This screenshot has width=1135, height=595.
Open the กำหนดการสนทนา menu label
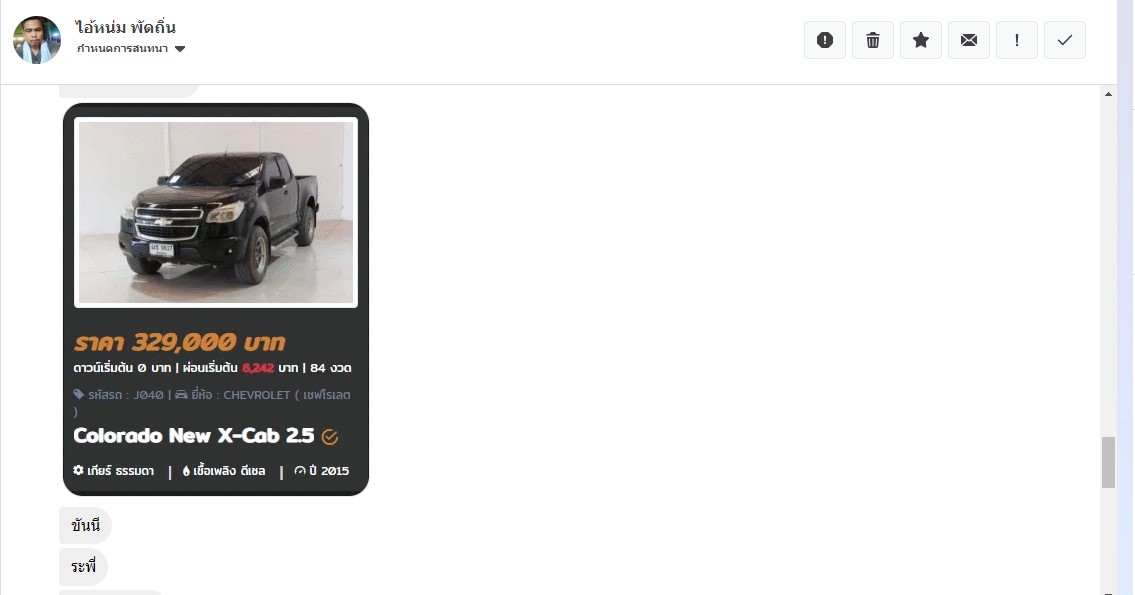pos(122,48)
